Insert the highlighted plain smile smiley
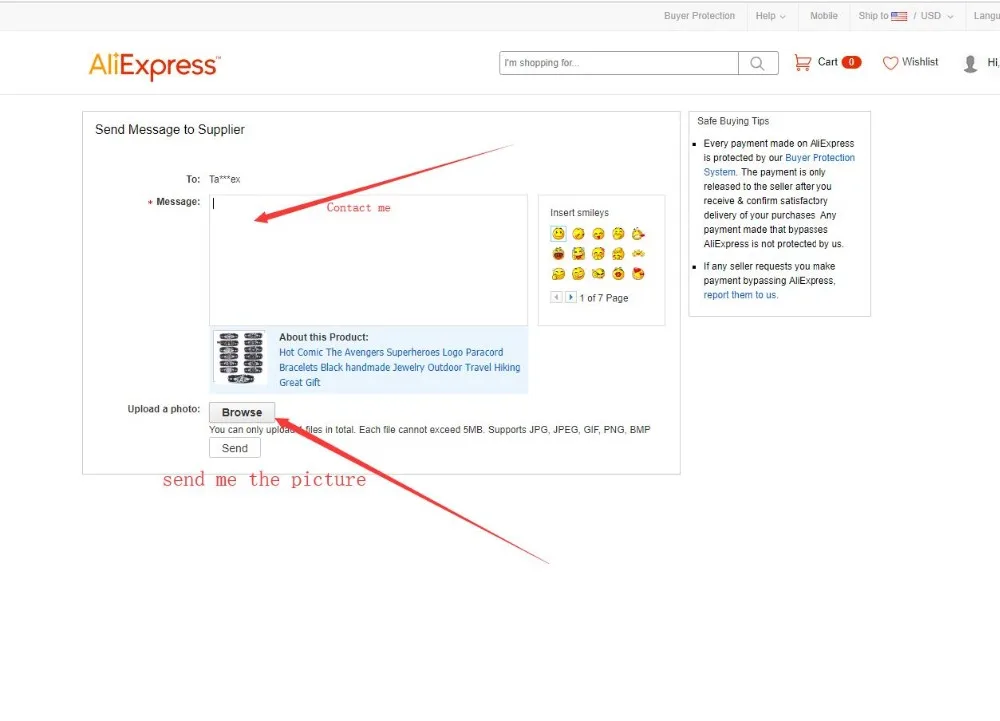The width and height of the screenshot is (1000, 721). (558, 234)
